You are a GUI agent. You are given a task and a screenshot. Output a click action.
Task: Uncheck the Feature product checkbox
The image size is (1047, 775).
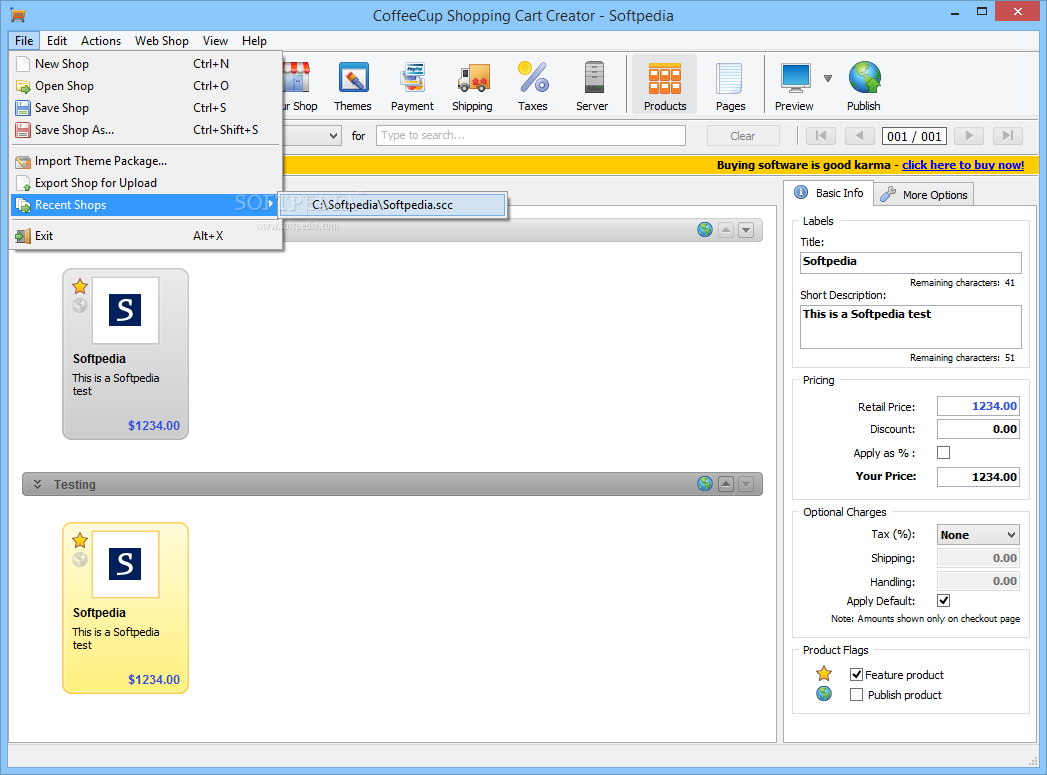tap(856, 674)
